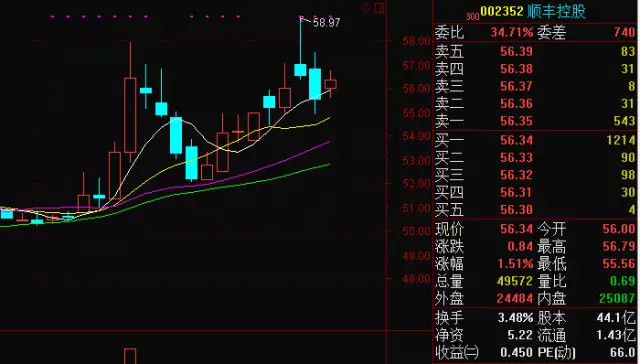The image size is (640, 364).
Task: Click the small 300 index tag before the stock code
Action: point(472,17)
